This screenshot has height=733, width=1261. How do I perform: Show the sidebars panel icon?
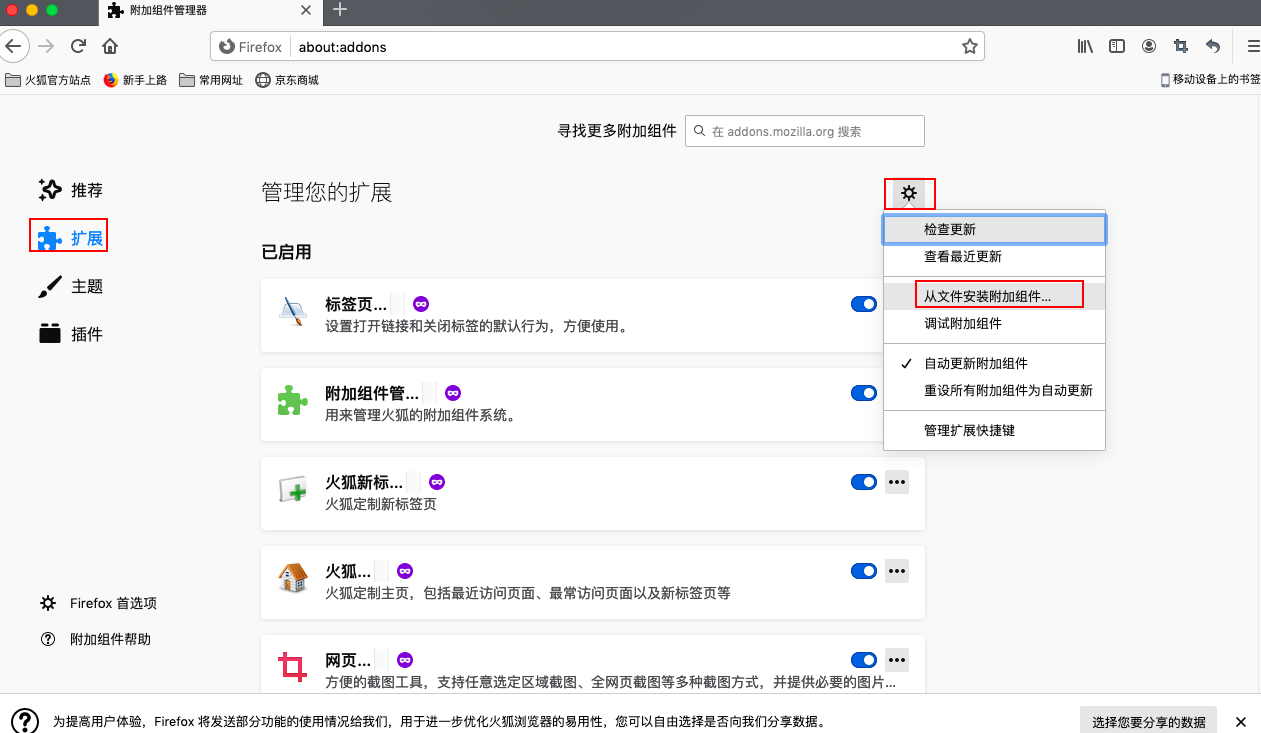[1117, 46]
